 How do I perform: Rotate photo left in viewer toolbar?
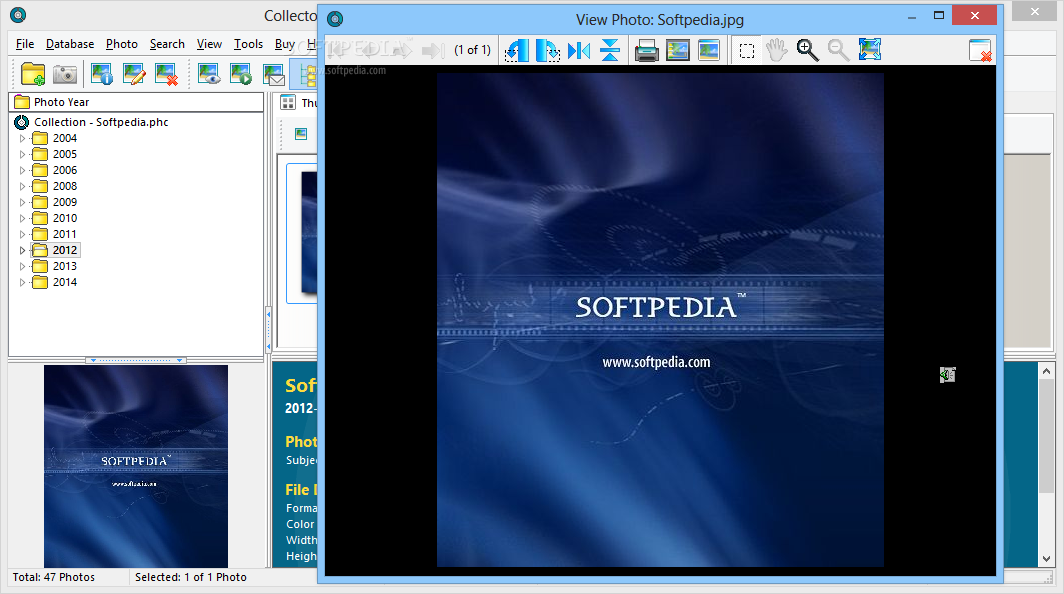click(516, 50)
